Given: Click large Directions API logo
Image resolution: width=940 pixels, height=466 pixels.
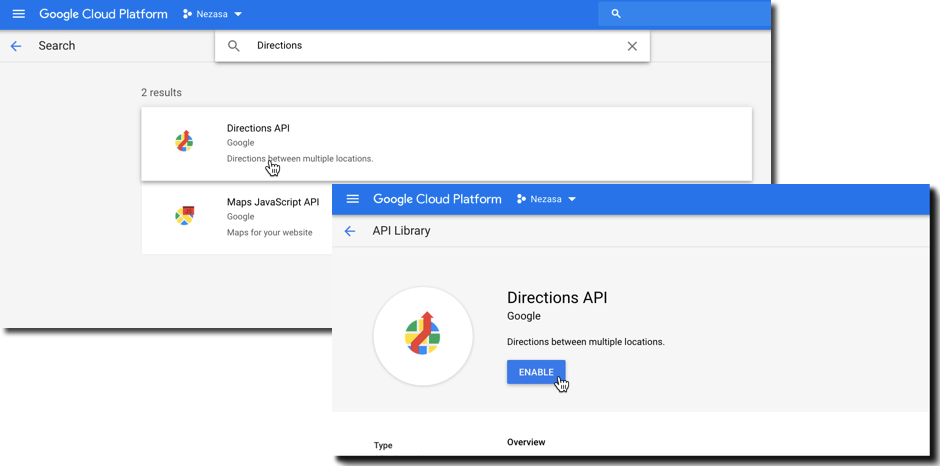Looking at the screenshot, I should coord(423,335).
